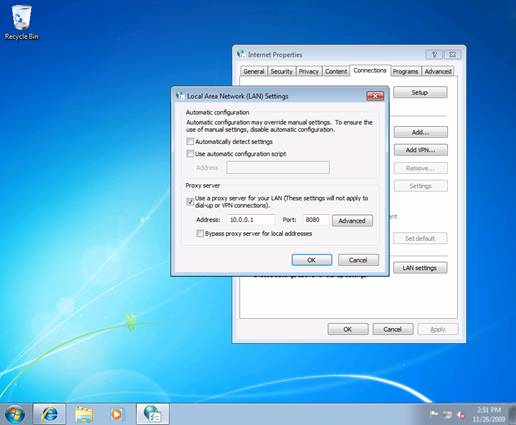Click the Remove... button
This screenshot has height=425, width=516.
coord(421,168)
